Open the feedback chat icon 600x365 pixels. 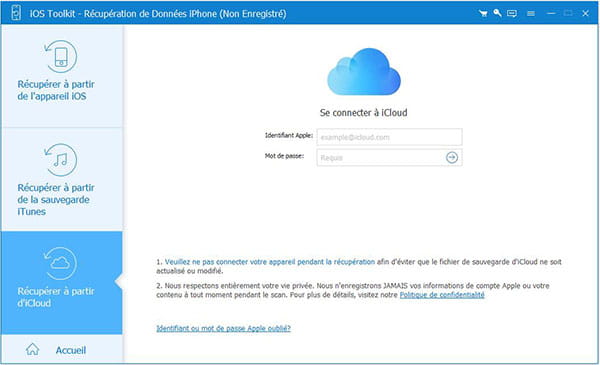click(x=512, y=13)
